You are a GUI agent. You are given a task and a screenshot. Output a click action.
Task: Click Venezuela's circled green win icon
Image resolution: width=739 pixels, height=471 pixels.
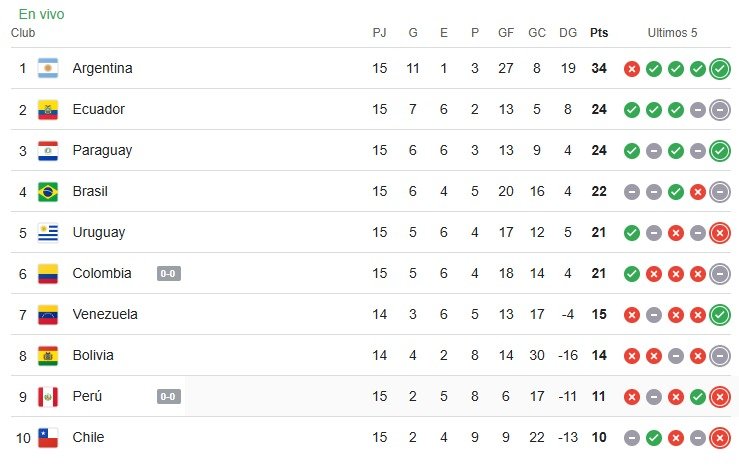(x=720, y=315)
